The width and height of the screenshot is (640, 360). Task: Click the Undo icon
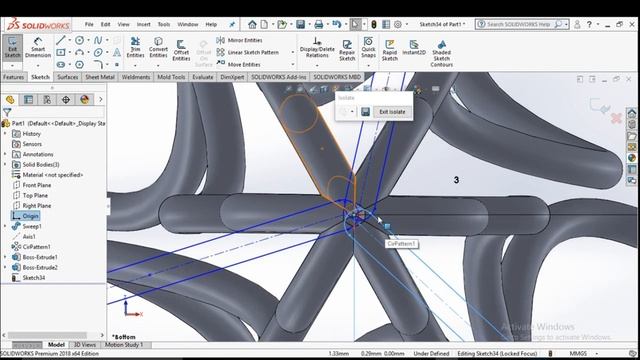[337, 24]
